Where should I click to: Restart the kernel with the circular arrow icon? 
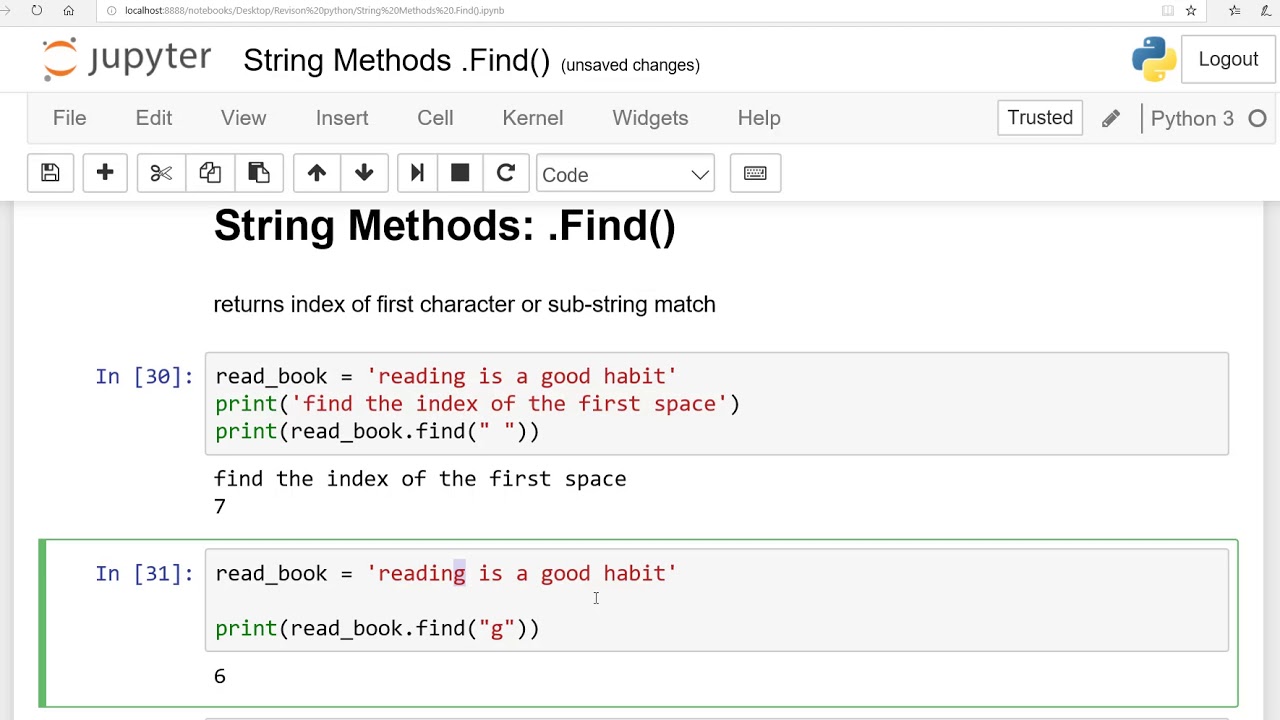click(506, 174)
